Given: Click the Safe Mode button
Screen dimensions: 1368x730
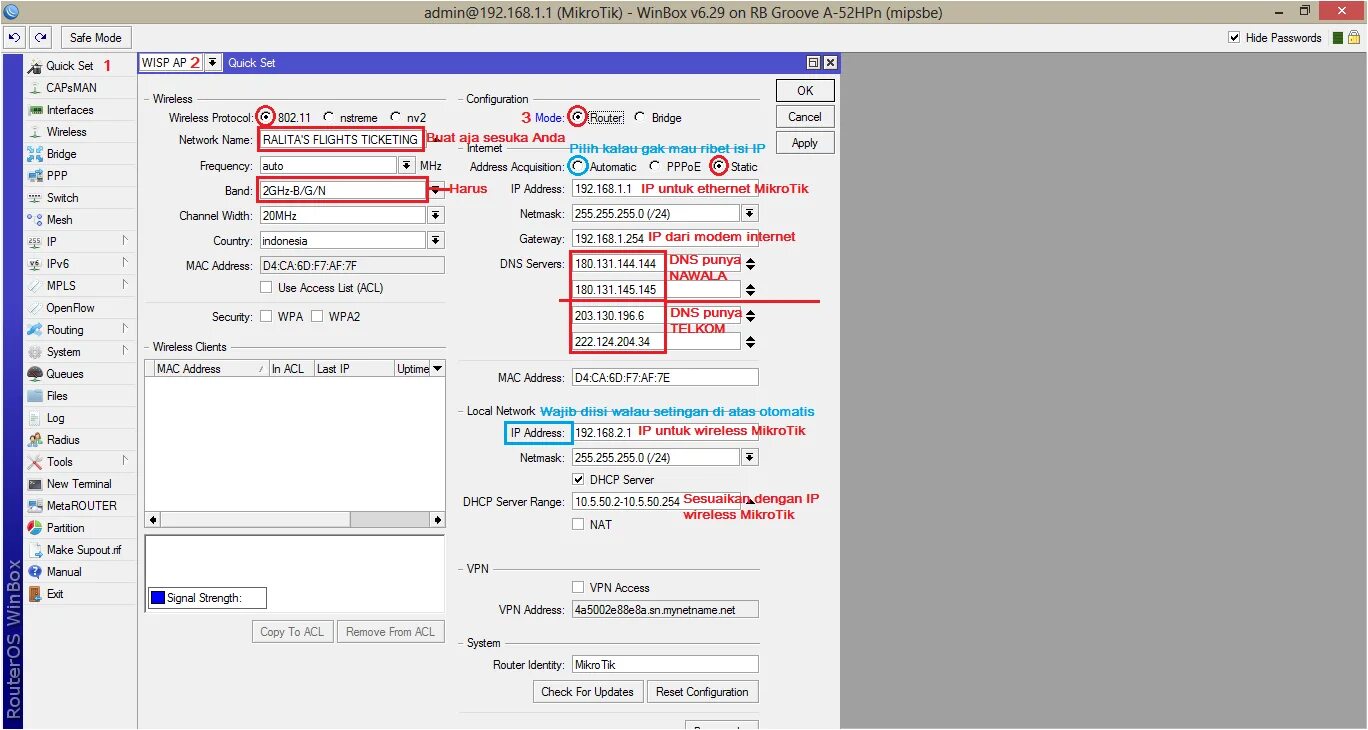Looking at the screenshot, I should (x=95, y=38).
